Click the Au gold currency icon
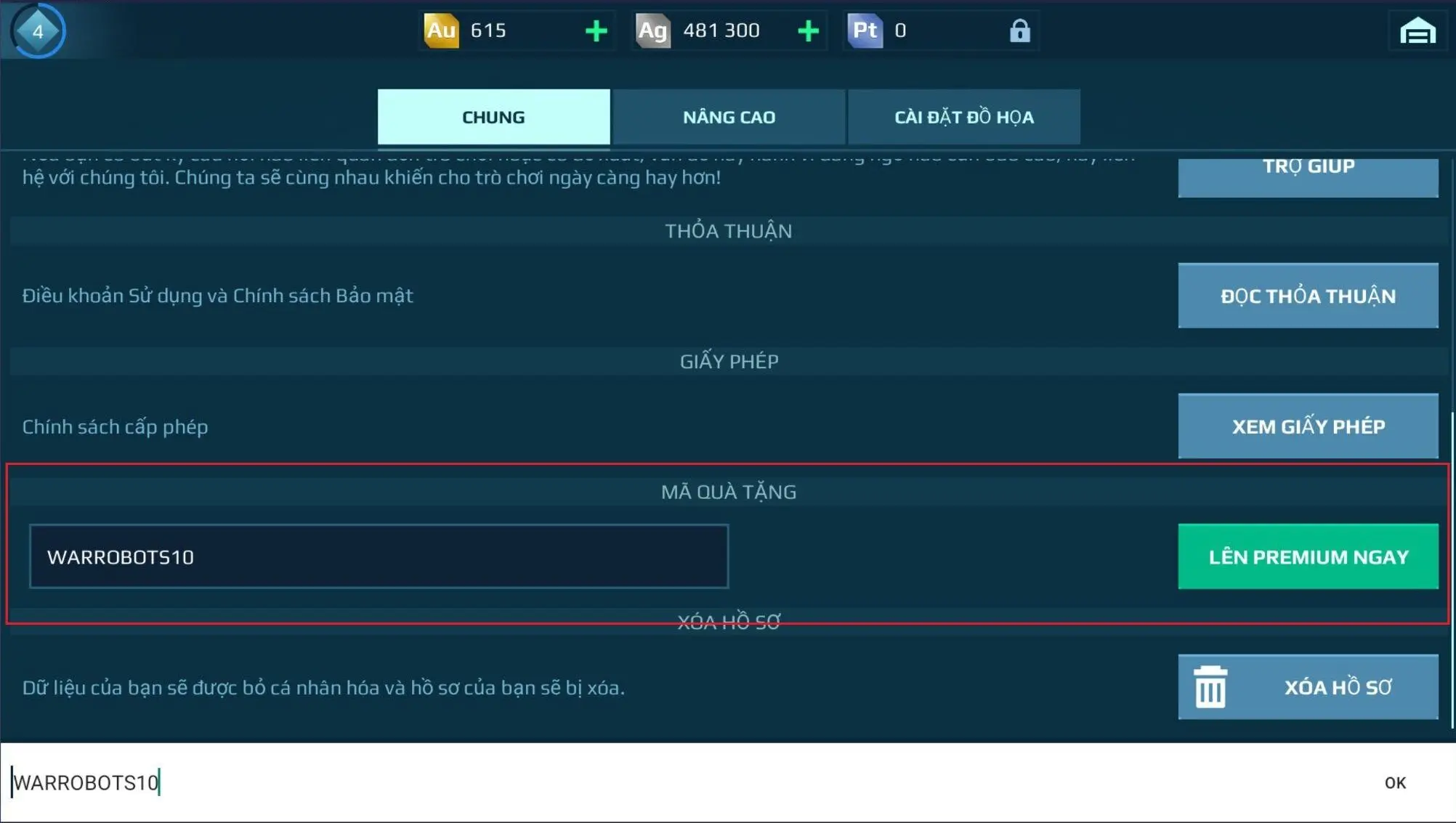Screen dimensions: 1456x823 (x=442, y=31)
